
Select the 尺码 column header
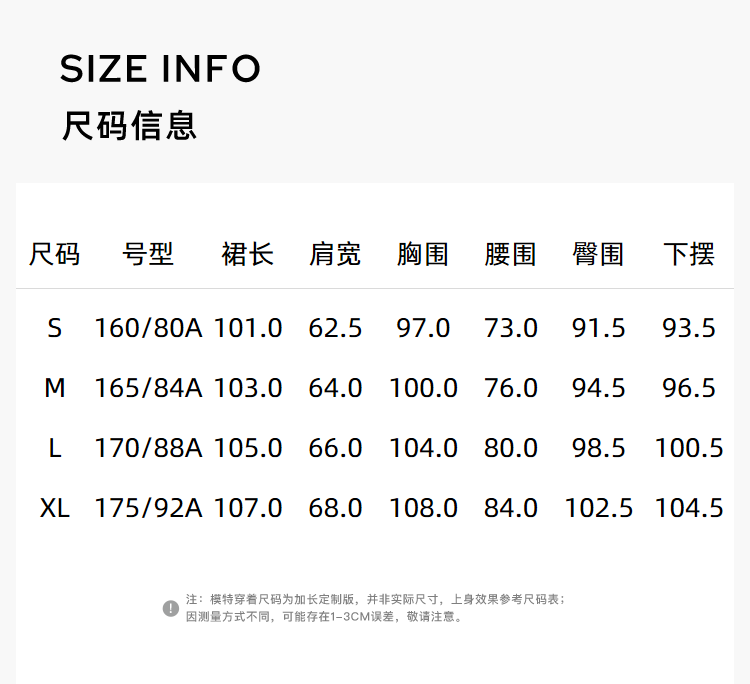[x=54, y=254]
